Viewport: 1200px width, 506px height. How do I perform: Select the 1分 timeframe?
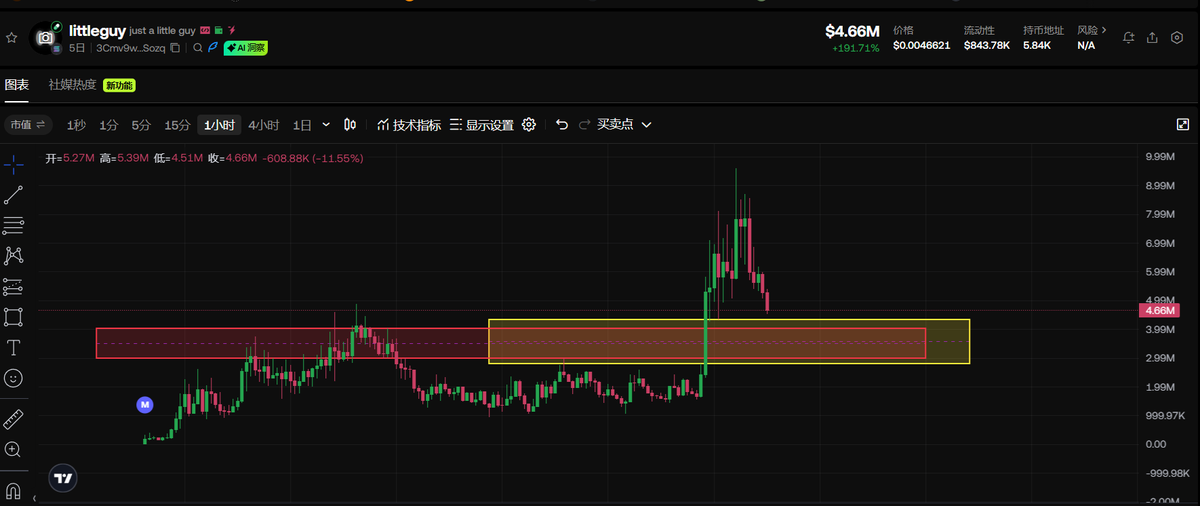(108, 125)
